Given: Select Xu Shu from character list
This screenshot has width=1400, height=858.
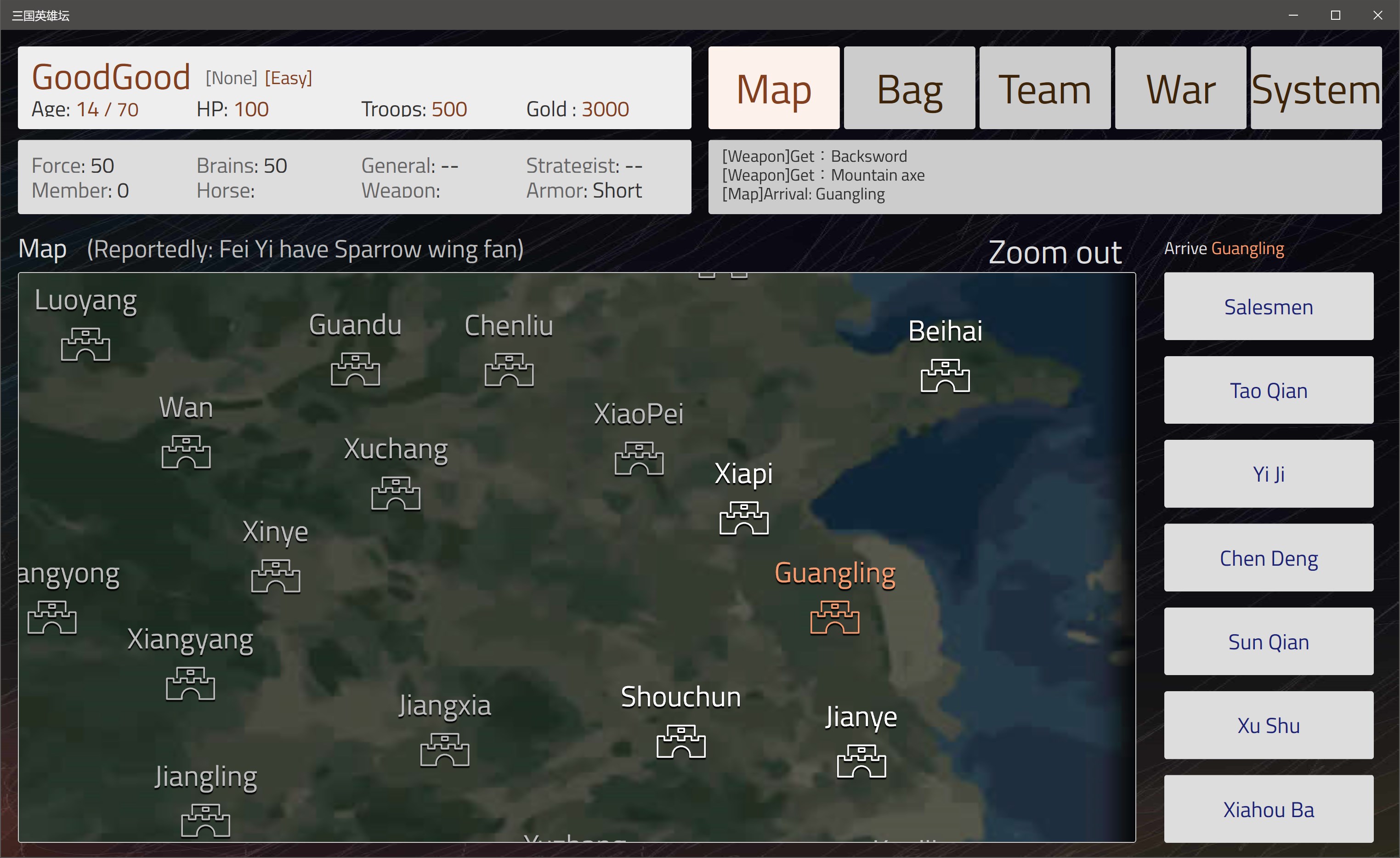Looking at the screenshot, I should [x=1268, y=725].
